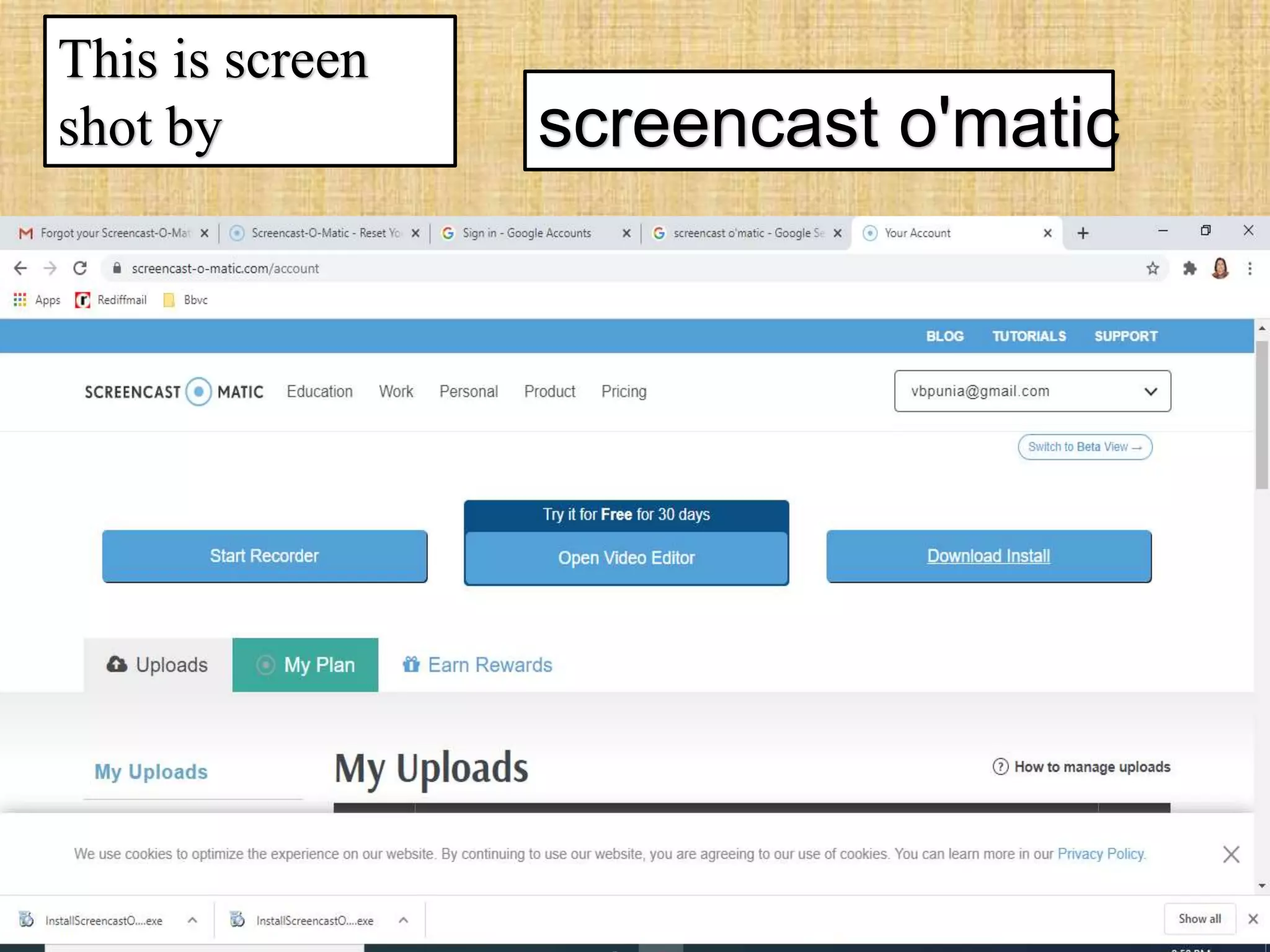Open Chrome three-dot menu
The image size is (1270, 952).
pos(1250,268)
